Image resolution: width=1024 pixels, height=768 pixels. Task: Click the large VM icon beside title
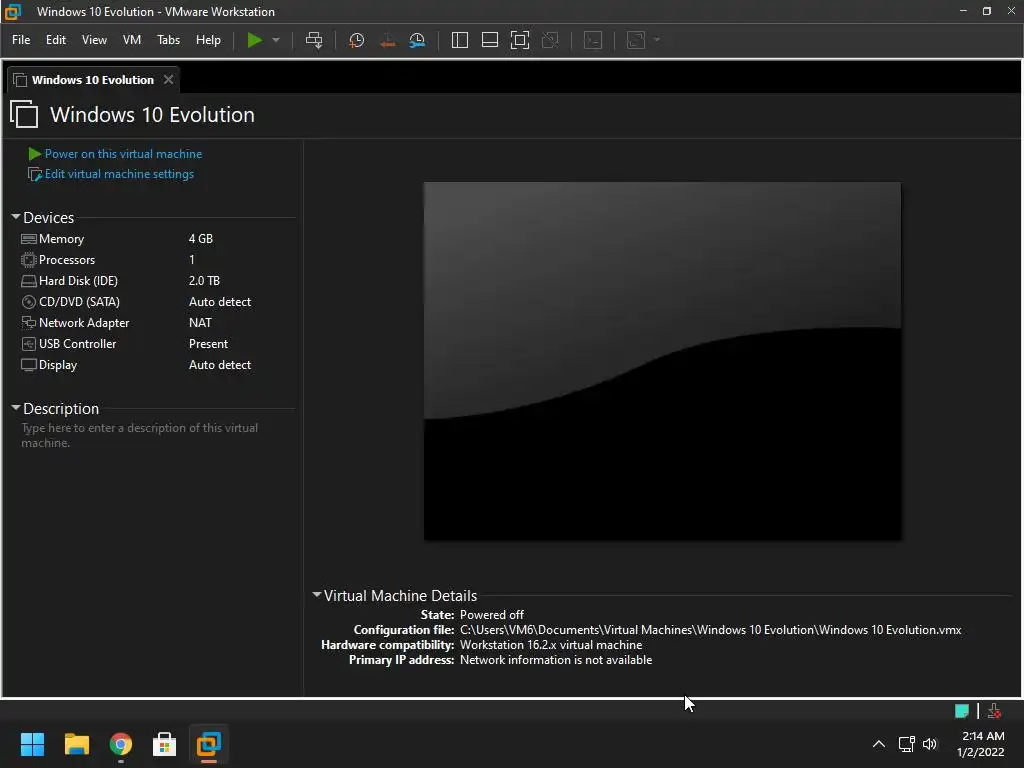coord(24,114)
